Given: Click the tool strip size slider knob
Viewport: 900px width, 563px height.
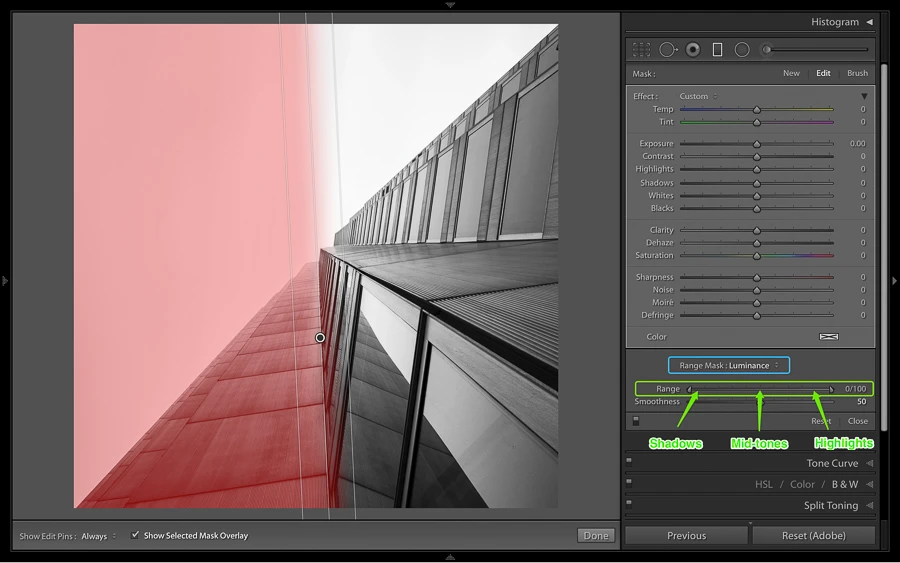Looking at the screenshot, I should point(766,50).
